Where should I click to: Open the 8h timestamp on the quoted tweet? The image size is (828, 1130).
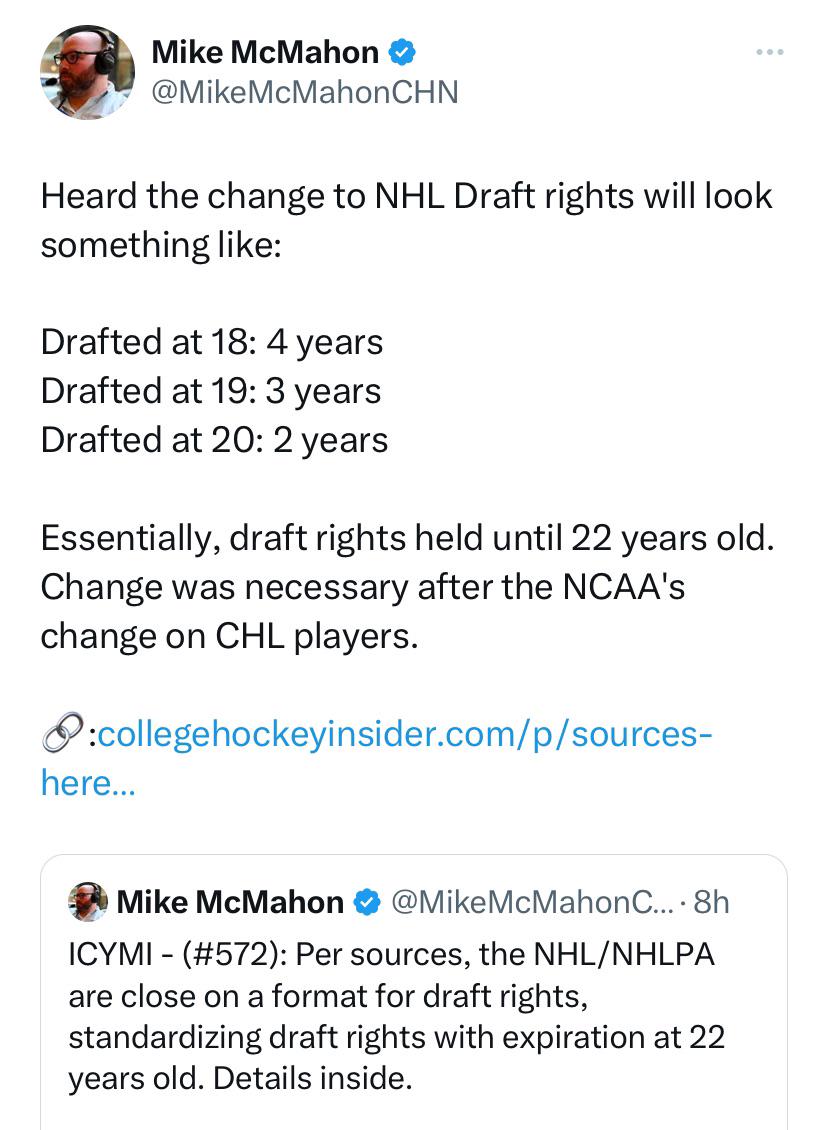(x=711, y=902)
